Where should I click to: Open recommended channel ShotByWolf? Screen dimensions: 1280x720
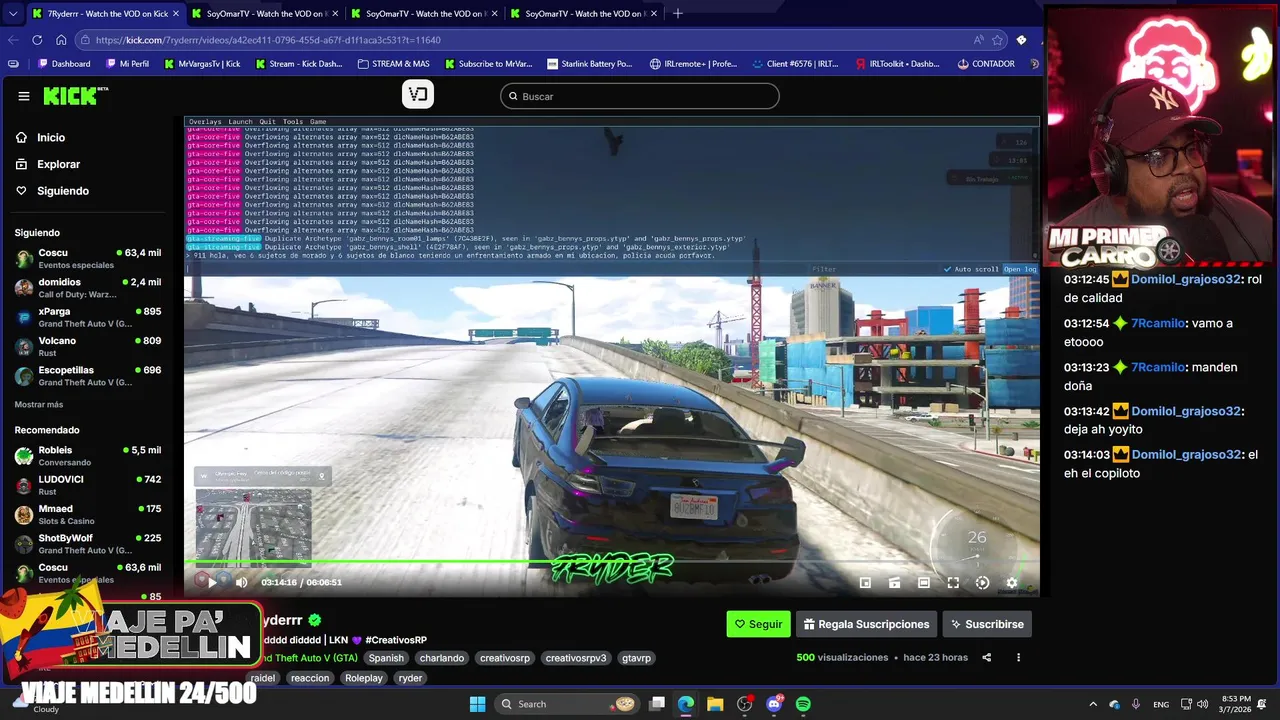tap(88, 543)
